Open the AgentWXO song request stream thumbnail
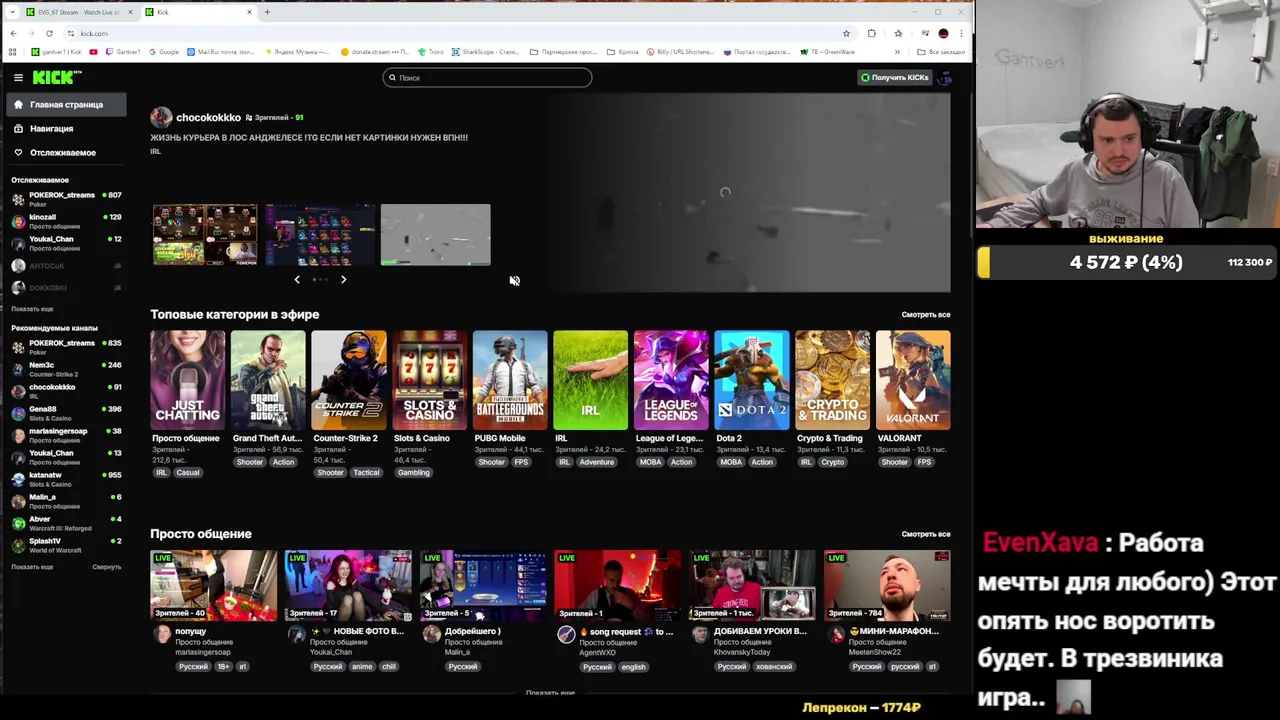The height and width of the screenshot is (720, 1280). pyautogui.click(x=618, y=585)
